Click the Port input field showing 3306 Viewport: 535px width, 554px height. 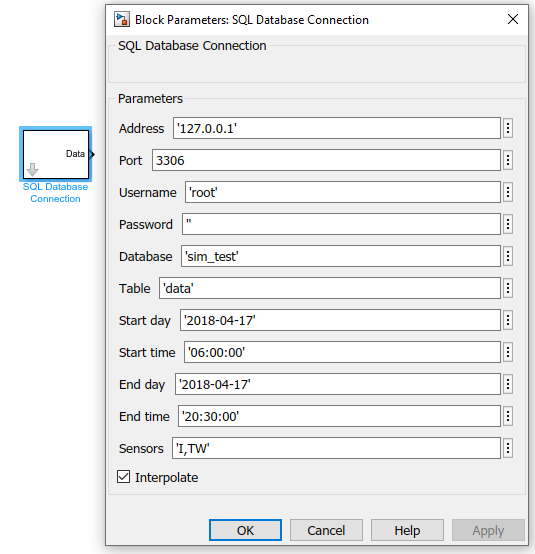pos(326,160)
